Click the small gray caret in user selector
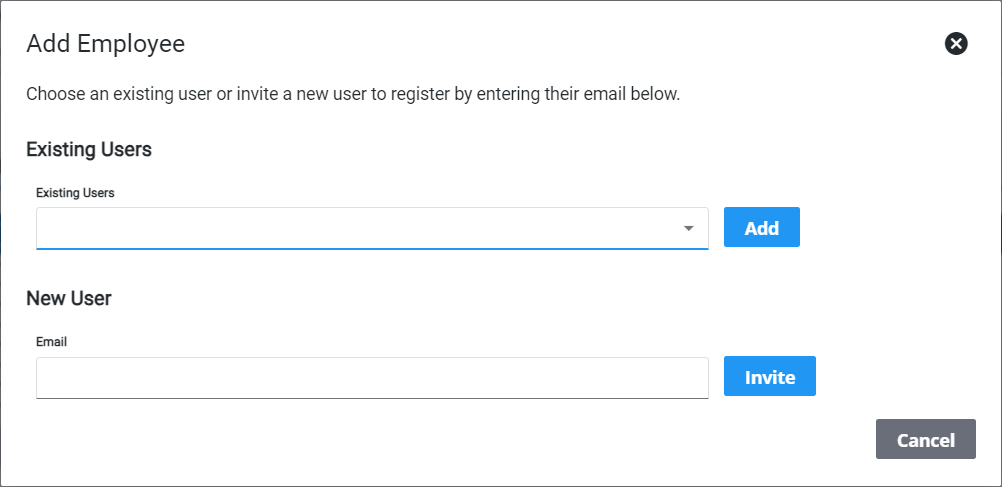Screen dimensions: 1002x487 (x=688, y=228)
